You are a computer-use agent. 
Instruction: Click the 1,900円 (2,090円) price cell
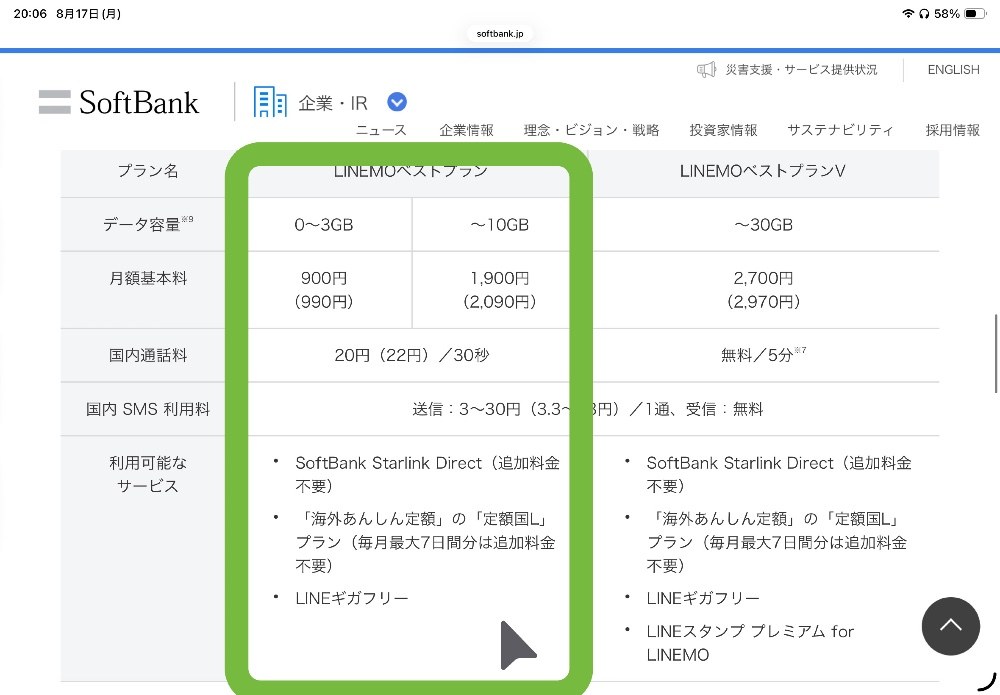pos(499,290)
